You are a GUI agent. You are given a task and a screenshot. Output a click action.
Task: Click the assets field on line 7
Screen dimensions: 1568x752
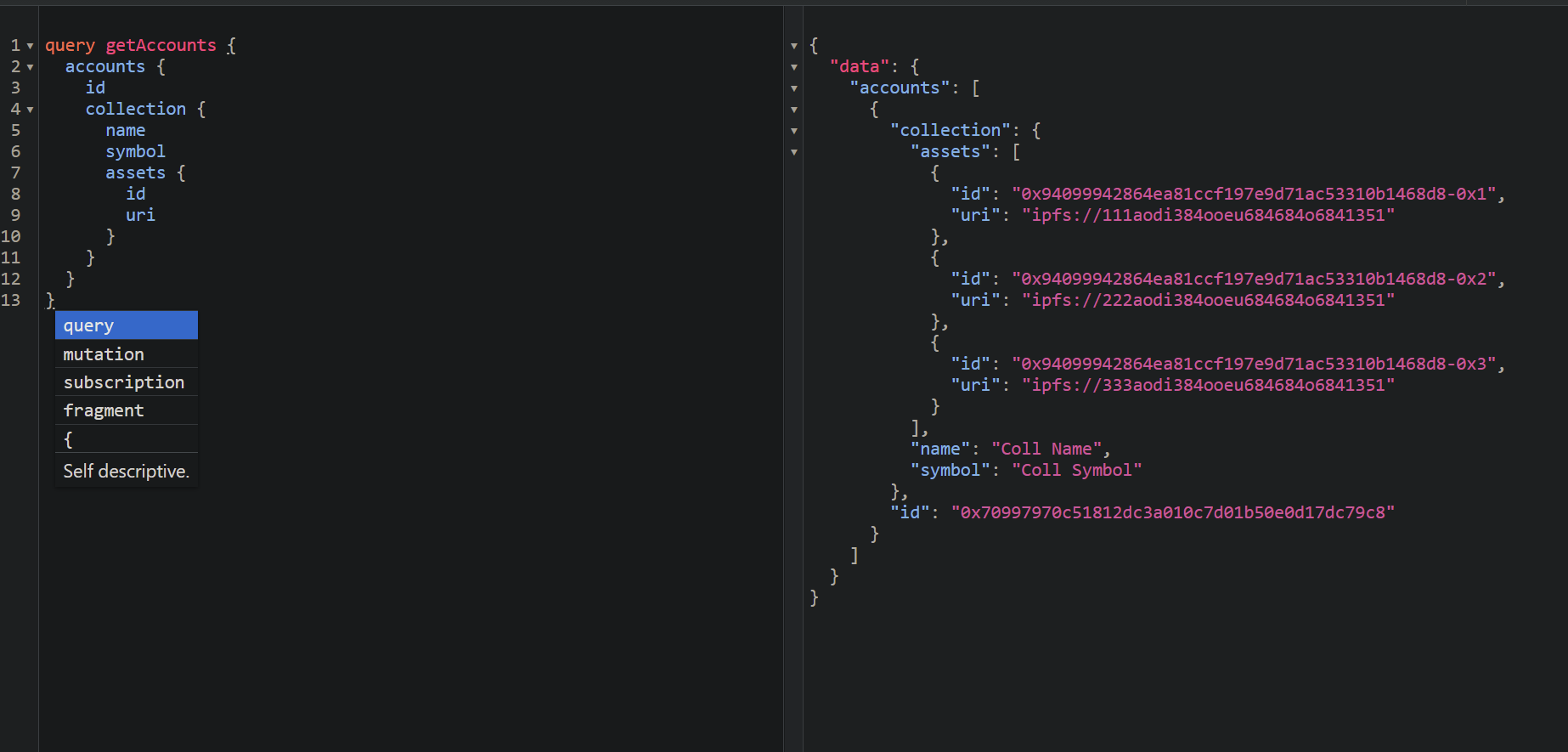point(136,172)
